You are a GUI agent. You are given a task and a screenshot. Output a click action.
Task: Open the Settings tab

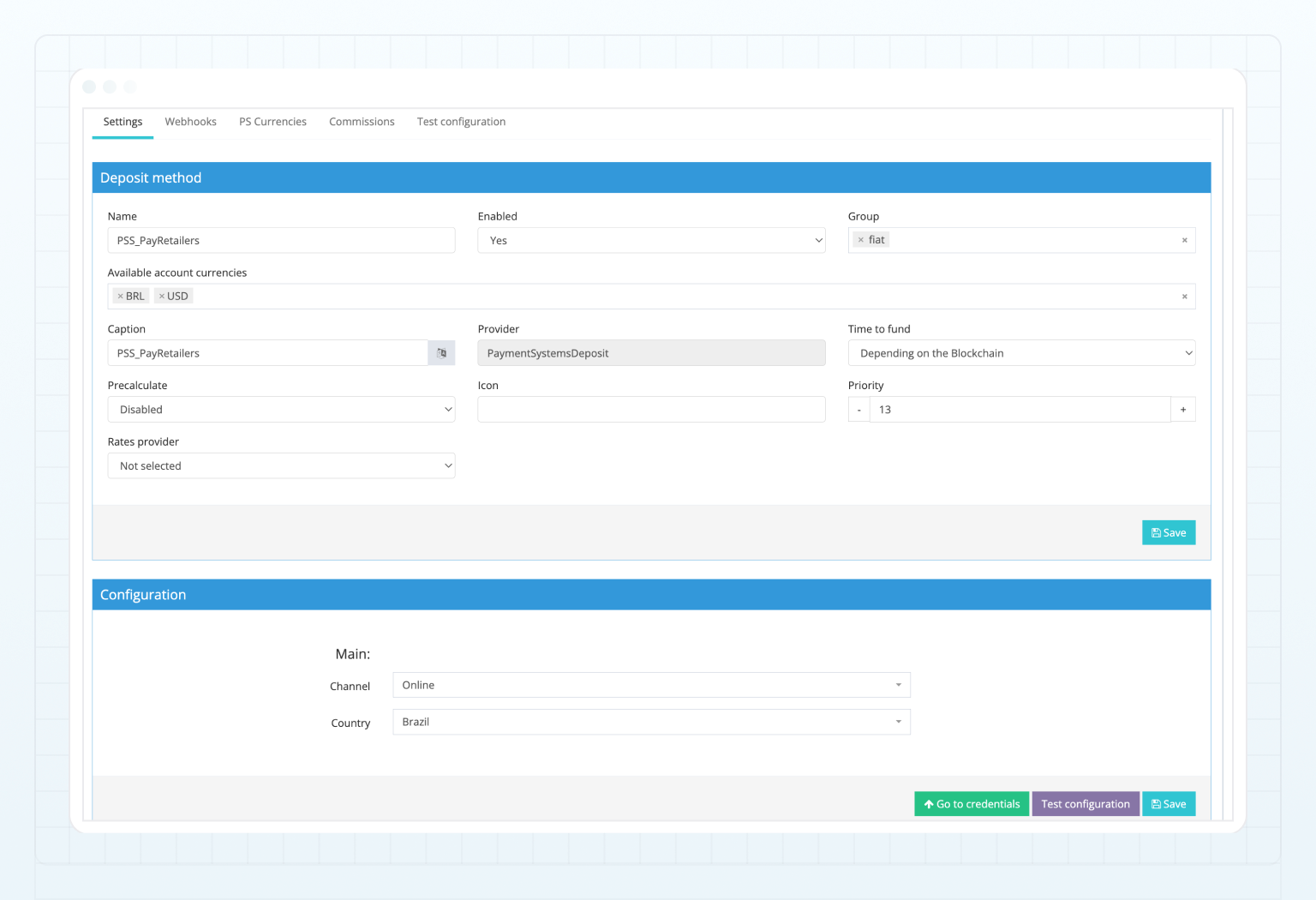coord(123,122)
